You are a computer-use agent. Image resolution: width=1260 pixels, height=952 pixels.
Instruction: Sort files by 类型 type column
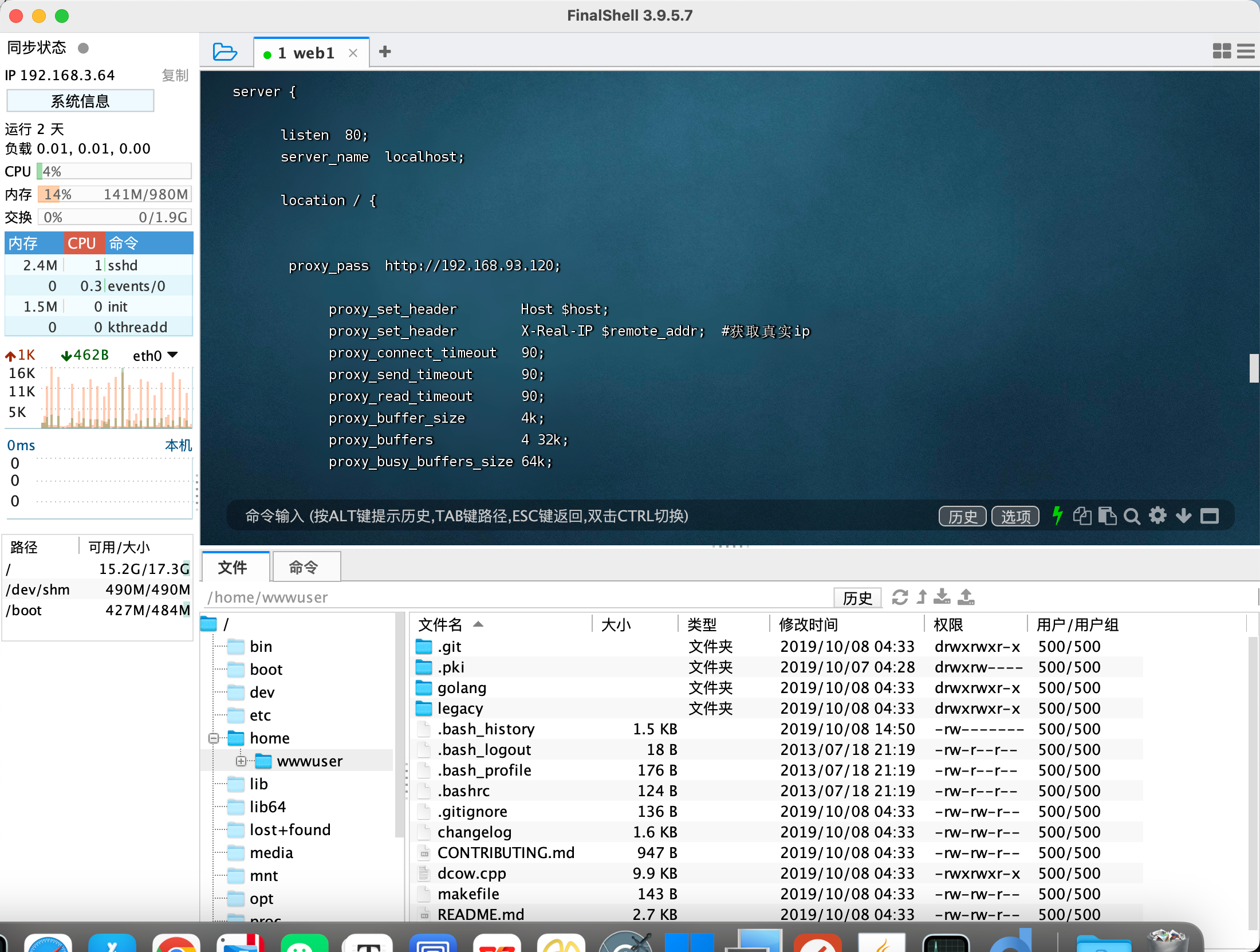point(724,624)
